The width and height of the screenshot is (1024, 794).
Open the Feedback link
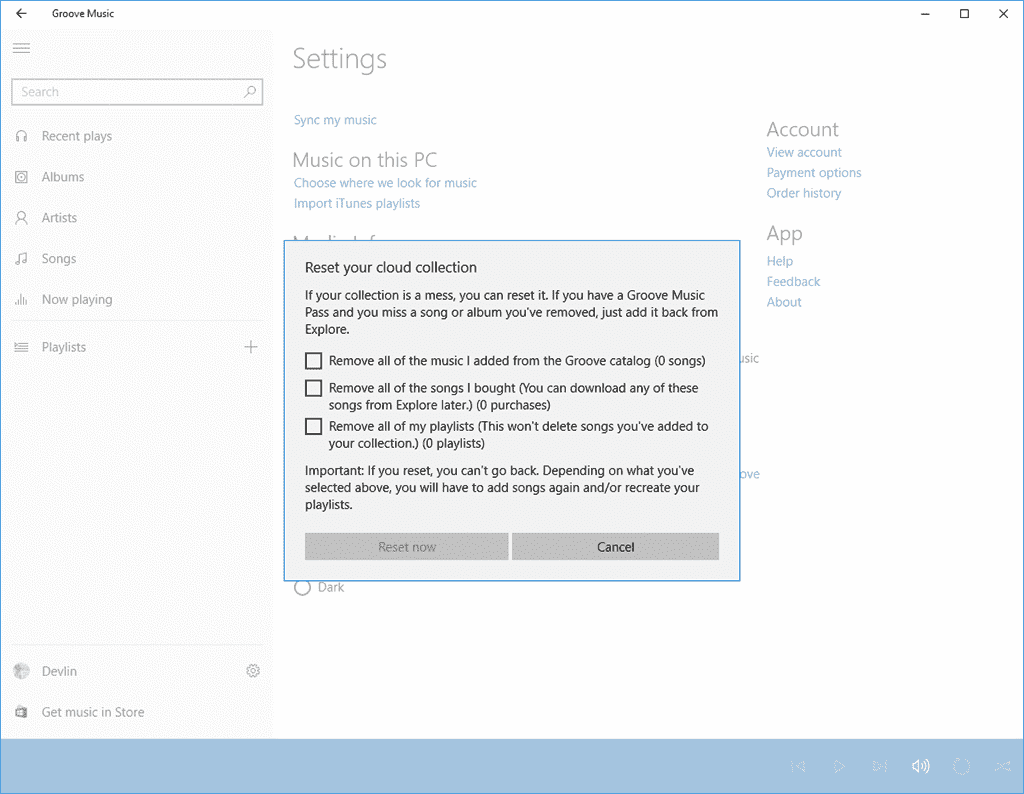click(x=793, y=281)
